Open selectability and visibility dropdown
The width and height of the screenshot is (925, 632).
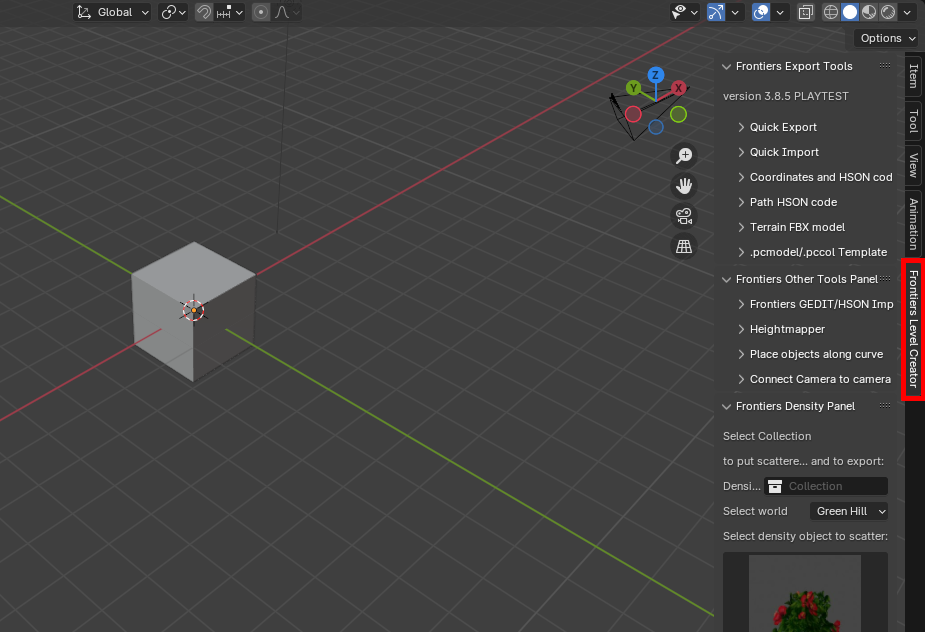[x=684, y=12]
